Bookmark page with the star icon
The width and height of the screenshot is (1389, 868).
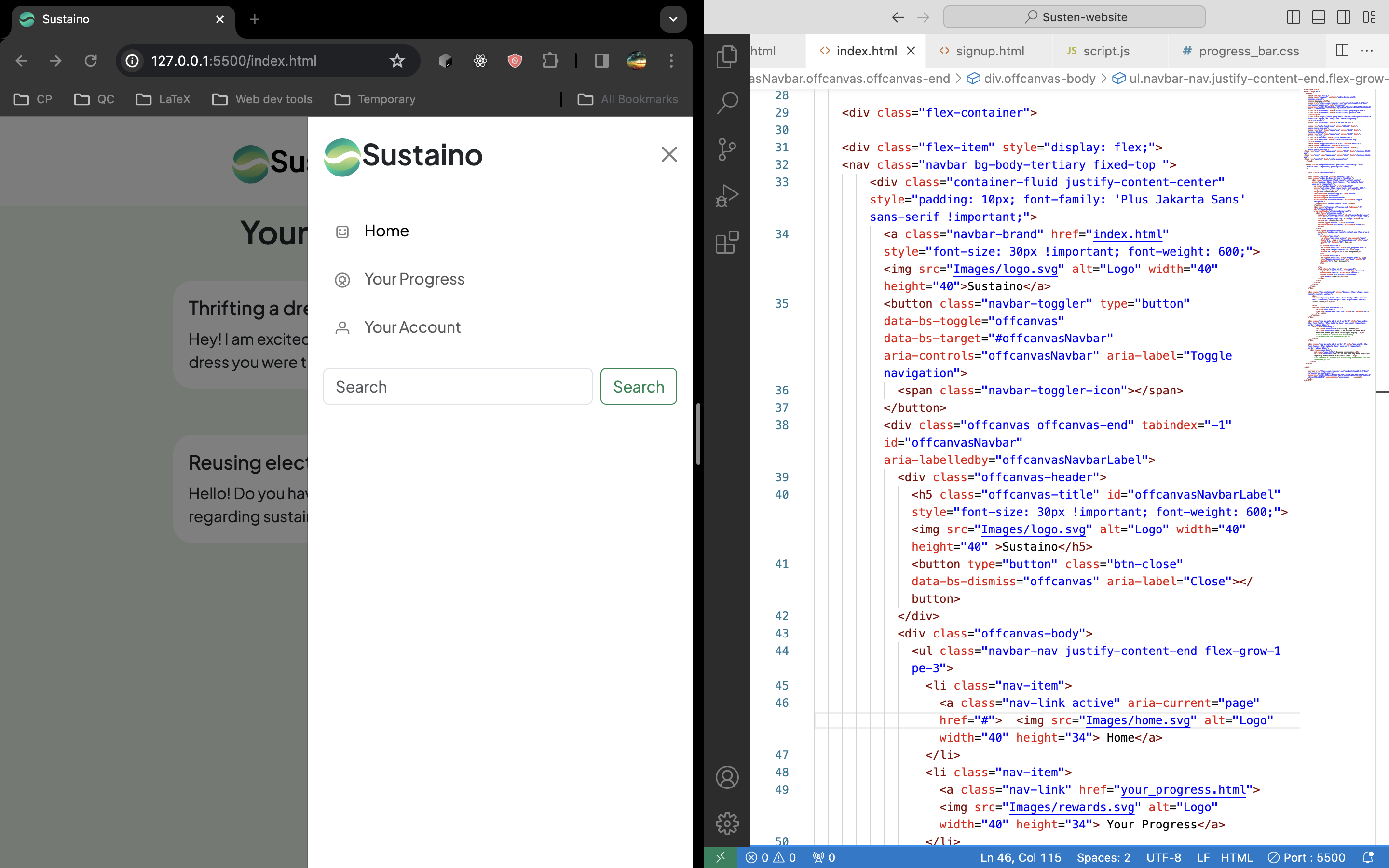(397, 61)
